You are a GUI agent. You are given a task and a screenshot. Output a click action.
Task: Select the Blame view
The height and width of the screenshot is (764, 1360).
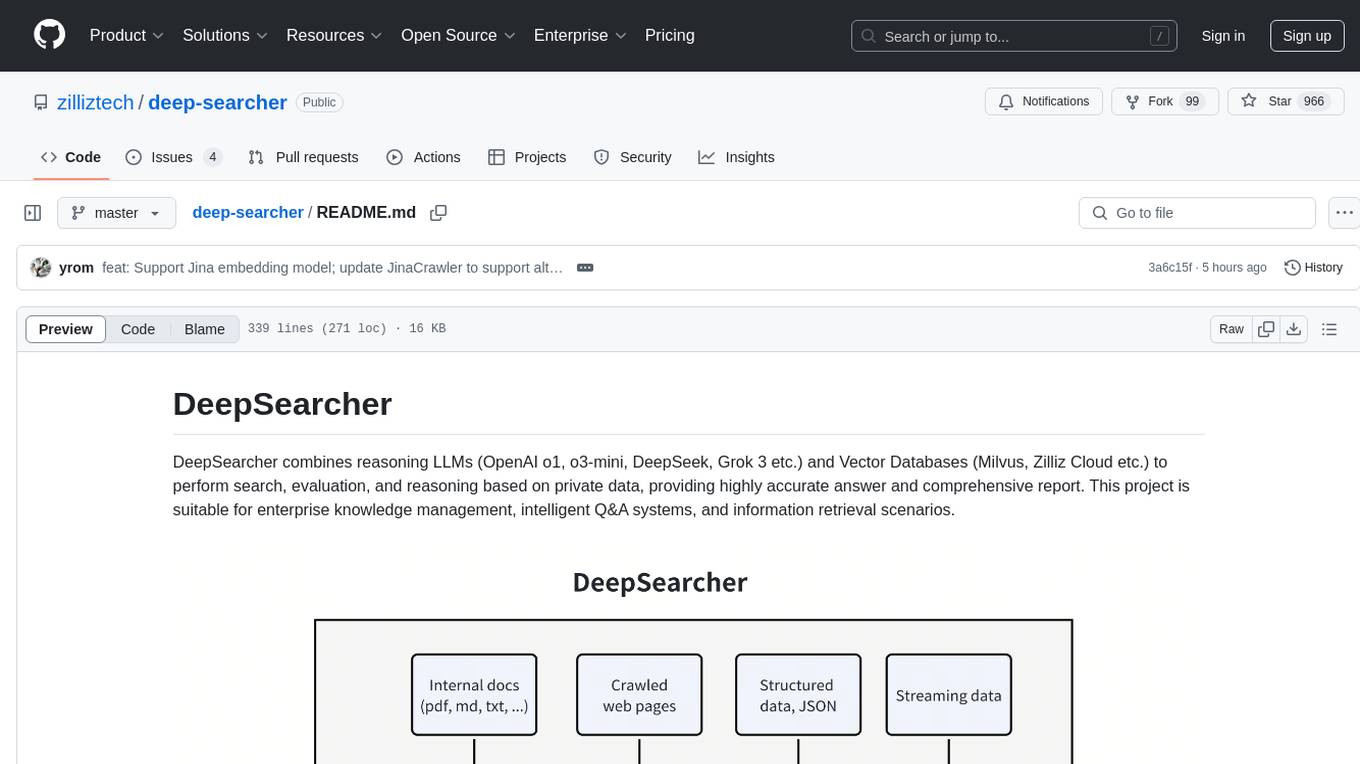205,329
